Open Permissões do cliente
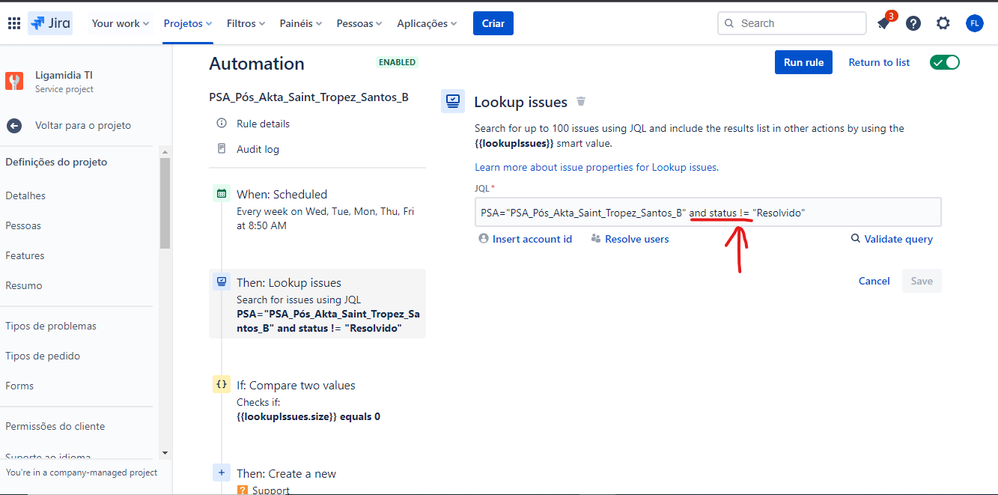998x495 pixels. 55,426
